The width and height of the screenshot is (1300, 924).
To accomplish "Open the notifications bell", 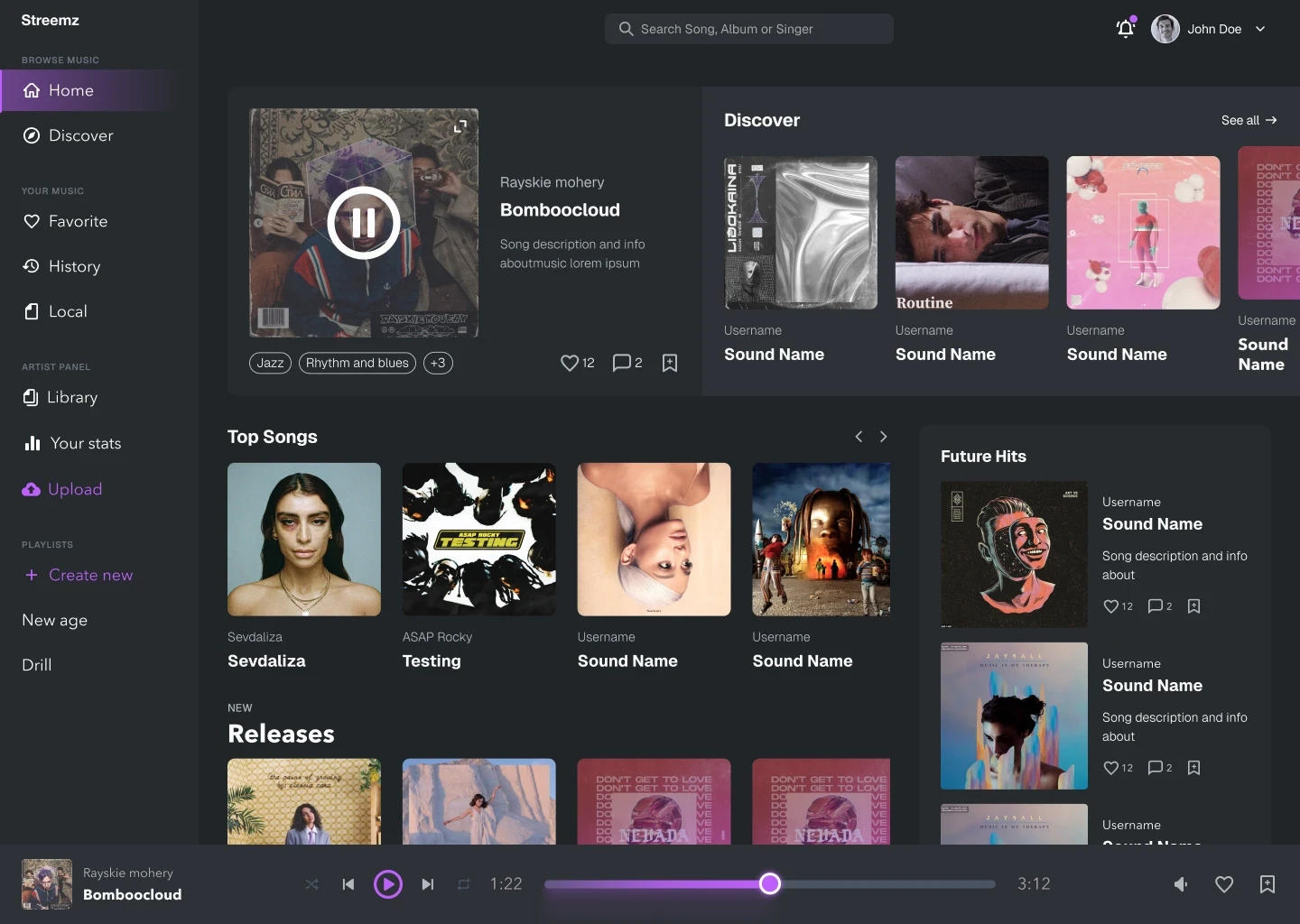I will point(1125,29).
